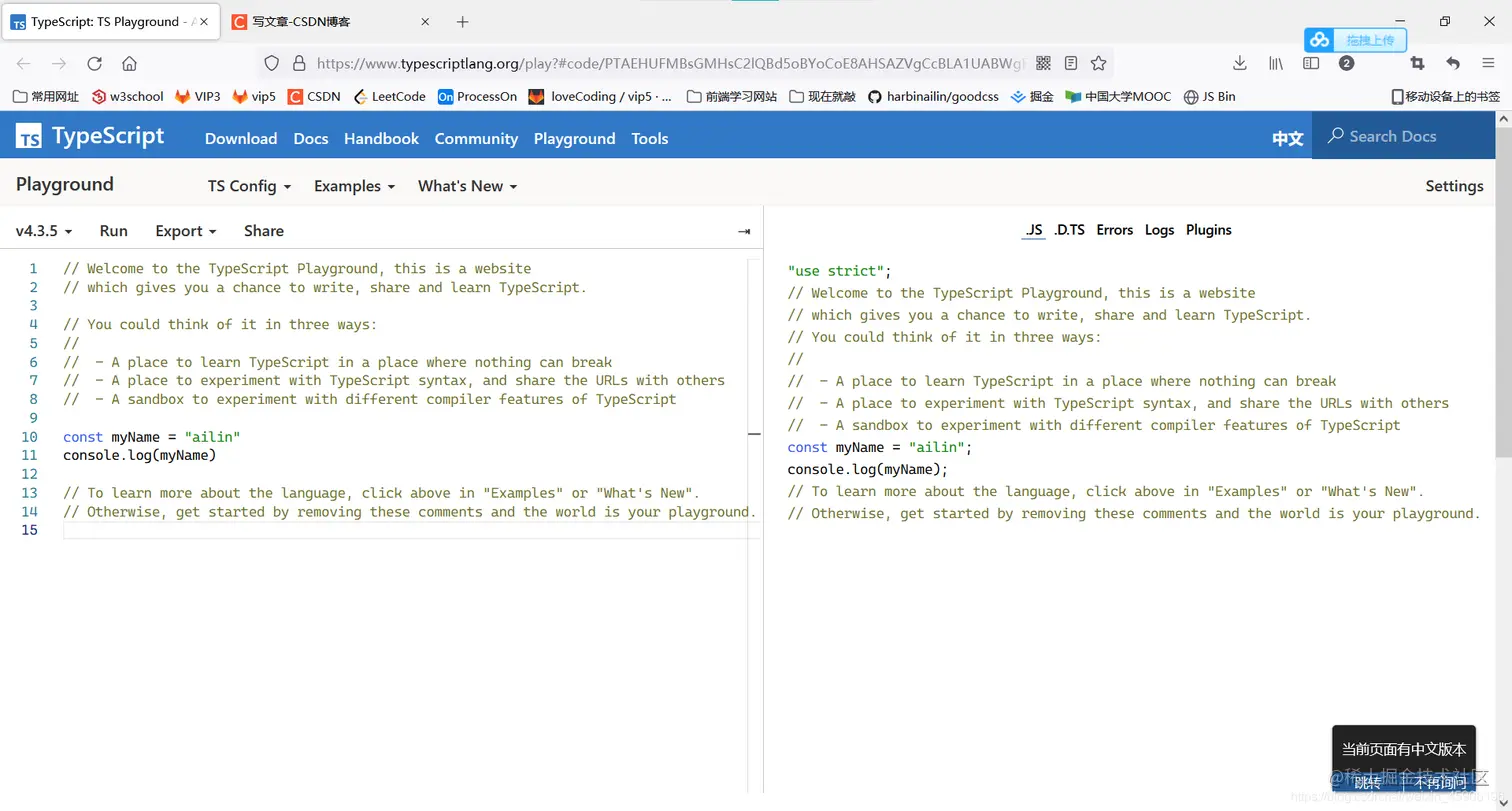
Task: Toggle reader view icon
Action: pos(1071,63)
